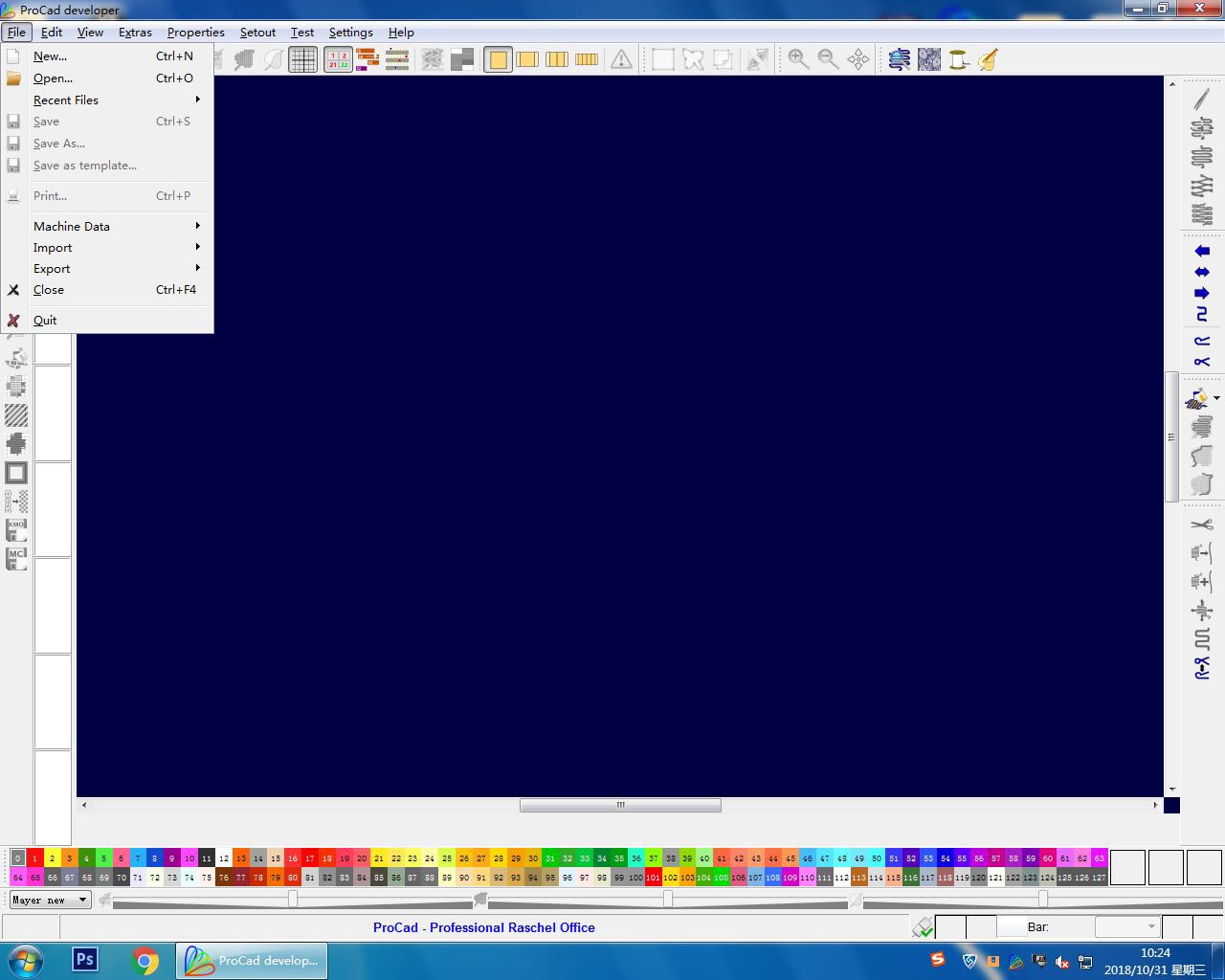Image resolution: width=1225 pixels, height=980 pixels.
Task: Click the blue double-headed horizontal arrow icon
Action: coord(1202,272)
